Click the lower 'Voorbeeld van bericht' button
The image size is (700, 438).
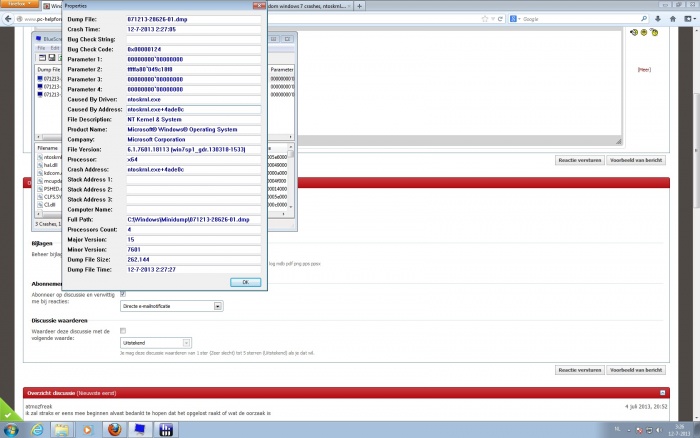point(636,370)
